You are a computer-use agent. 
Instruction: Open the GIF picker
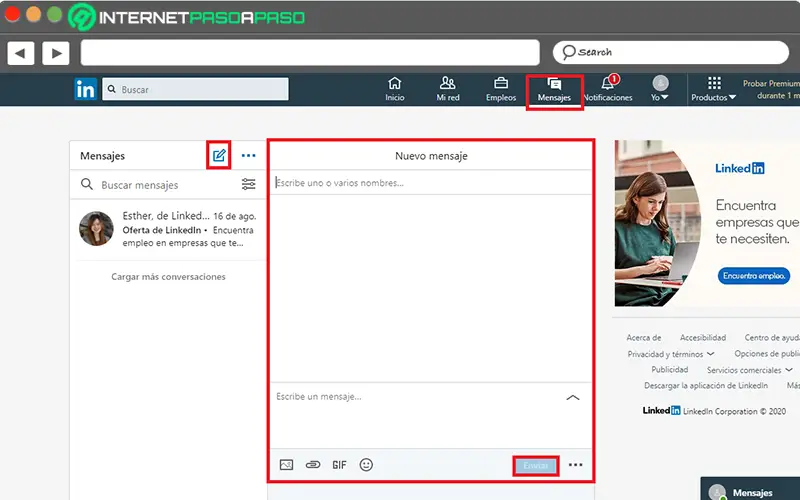click(x=339, y=465)
